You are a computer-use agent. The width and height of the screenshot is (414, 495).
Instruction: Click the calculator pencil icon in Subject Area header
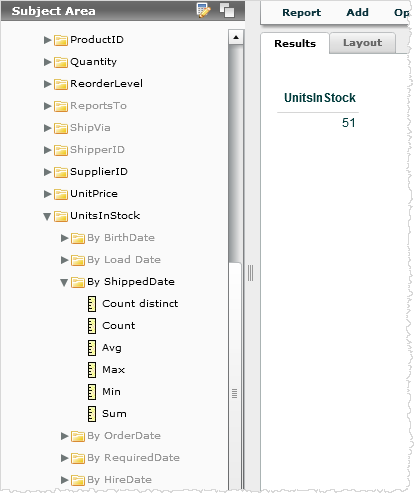point(204,11)
